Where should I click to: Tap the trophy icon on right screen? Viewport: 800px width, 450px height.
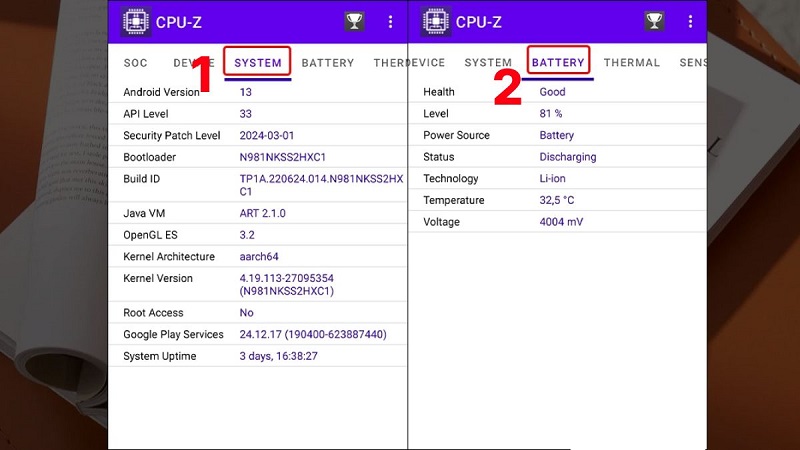[x=654, y=21]
